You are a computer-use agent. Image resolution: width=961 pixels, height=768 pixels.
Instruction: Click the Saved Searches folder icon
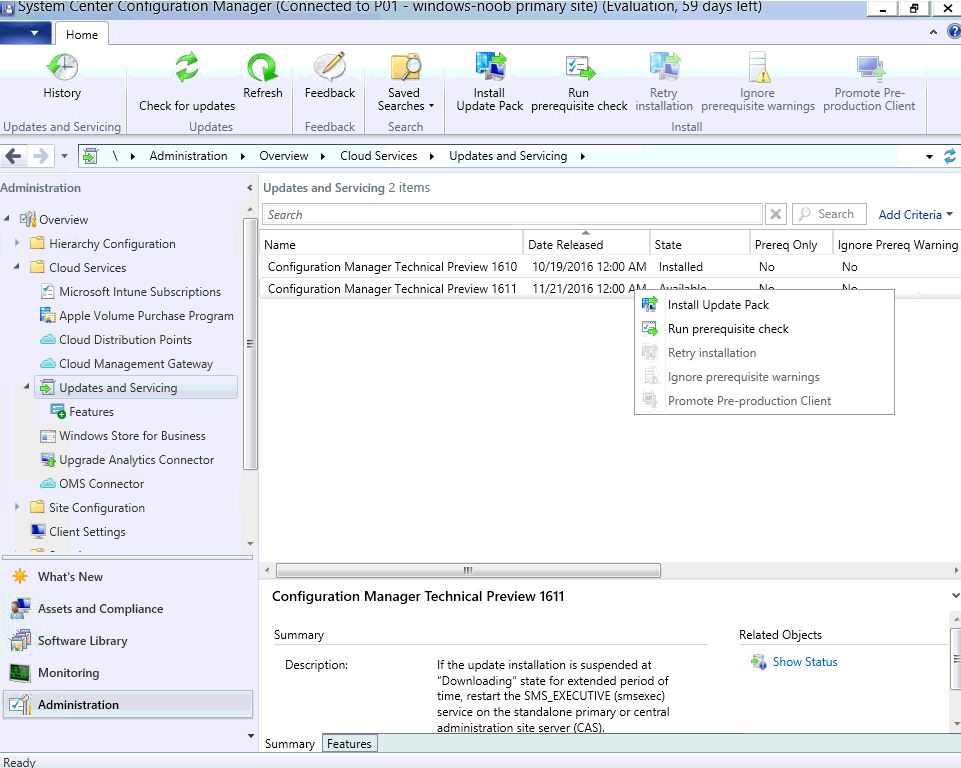(x=405, y=67)
